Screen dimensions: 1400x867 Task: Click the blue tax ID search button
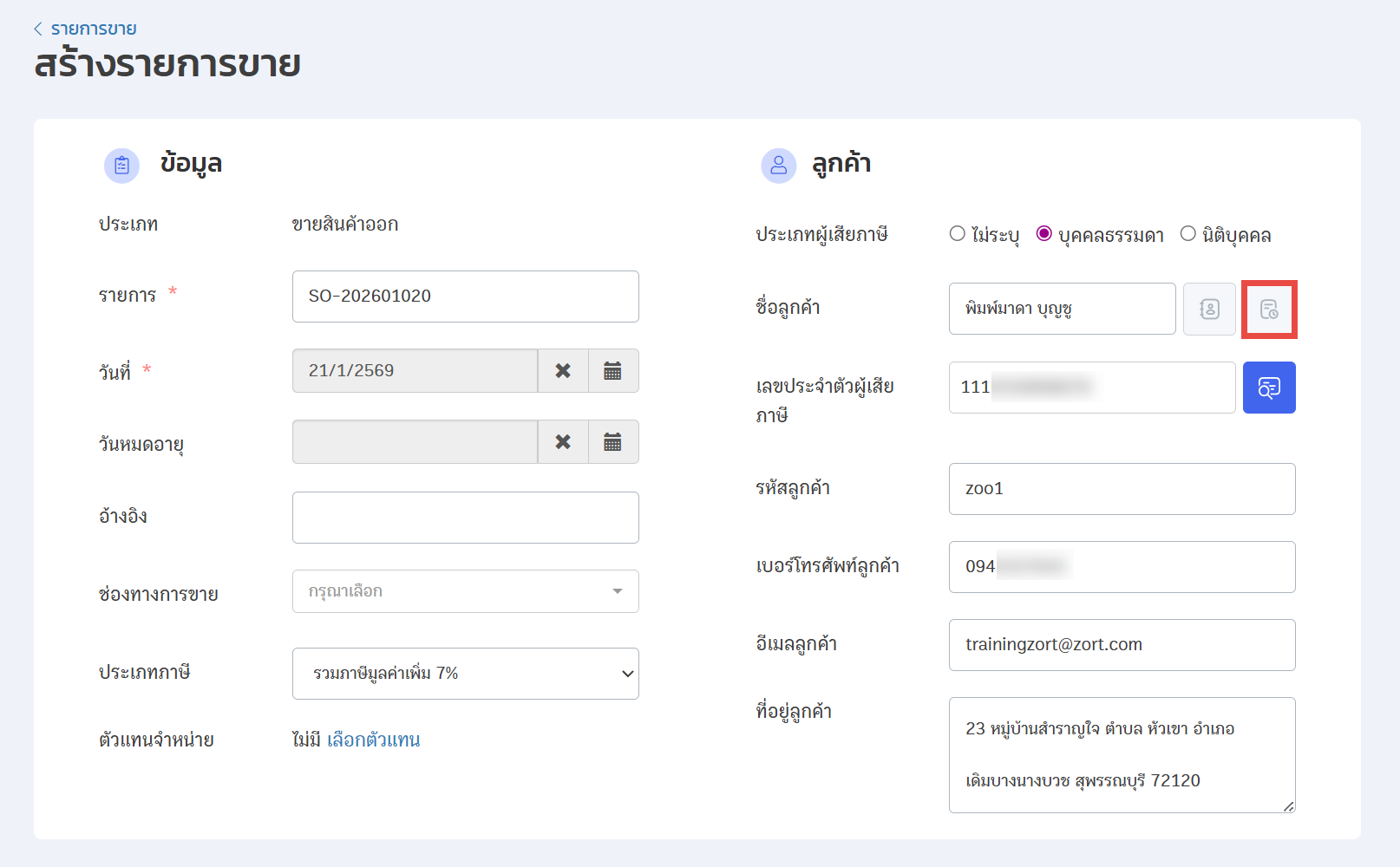[1269, 388]
